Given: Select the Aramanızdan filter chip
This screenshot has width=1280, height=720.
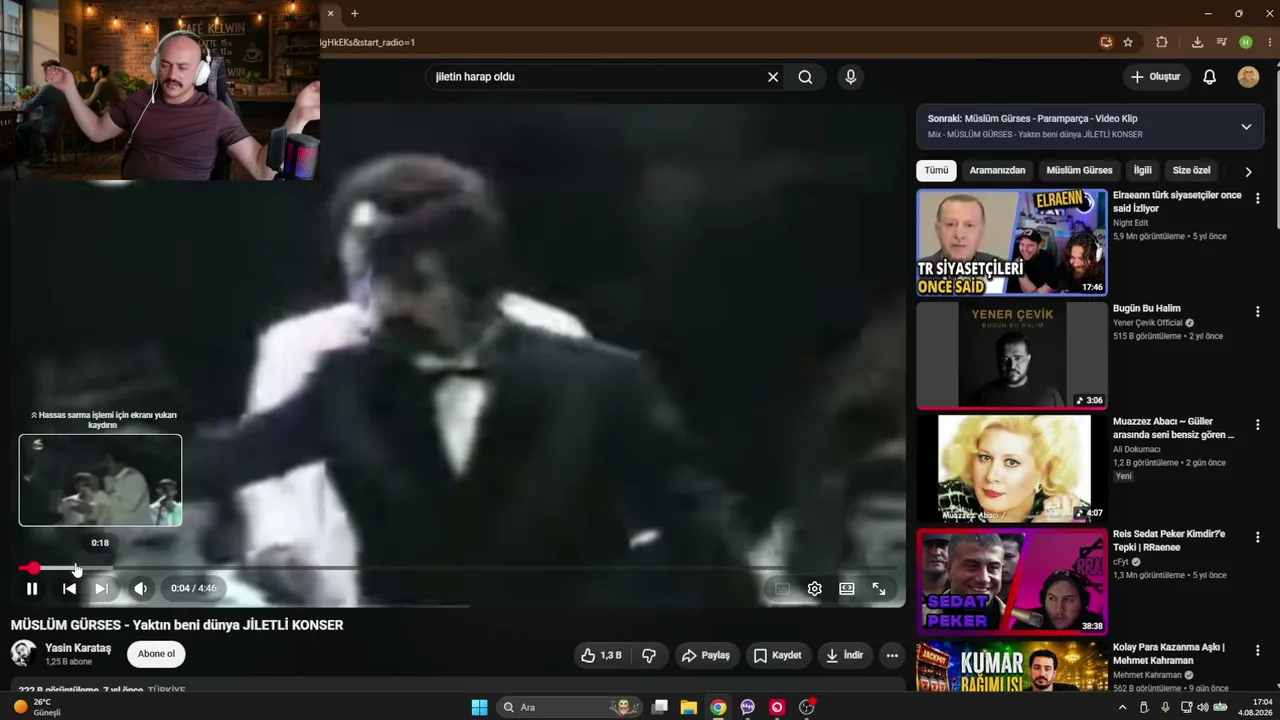Looking at the screenshot, I should 997,171.
